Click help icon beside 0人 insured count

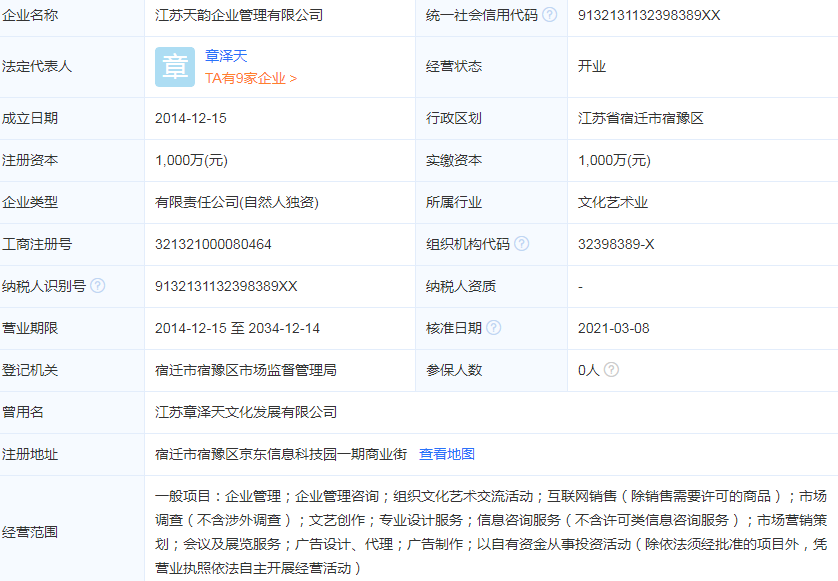(x=611, y=369)
